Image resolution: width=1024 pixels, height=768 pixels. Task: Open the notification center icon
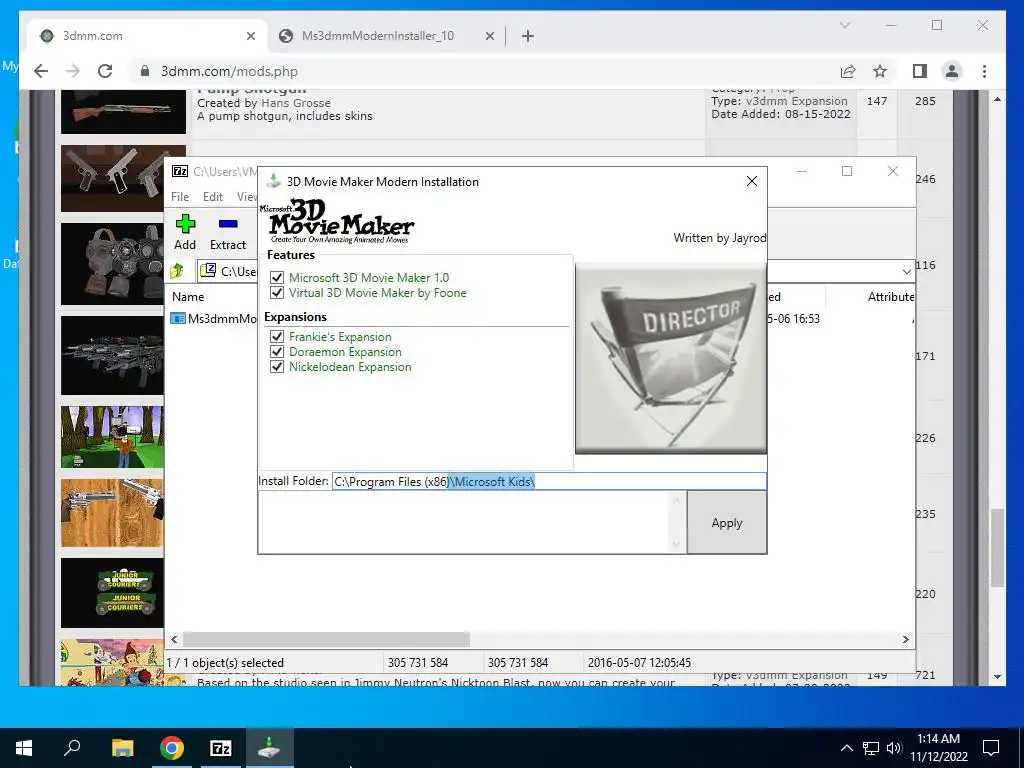coord(991,748)
